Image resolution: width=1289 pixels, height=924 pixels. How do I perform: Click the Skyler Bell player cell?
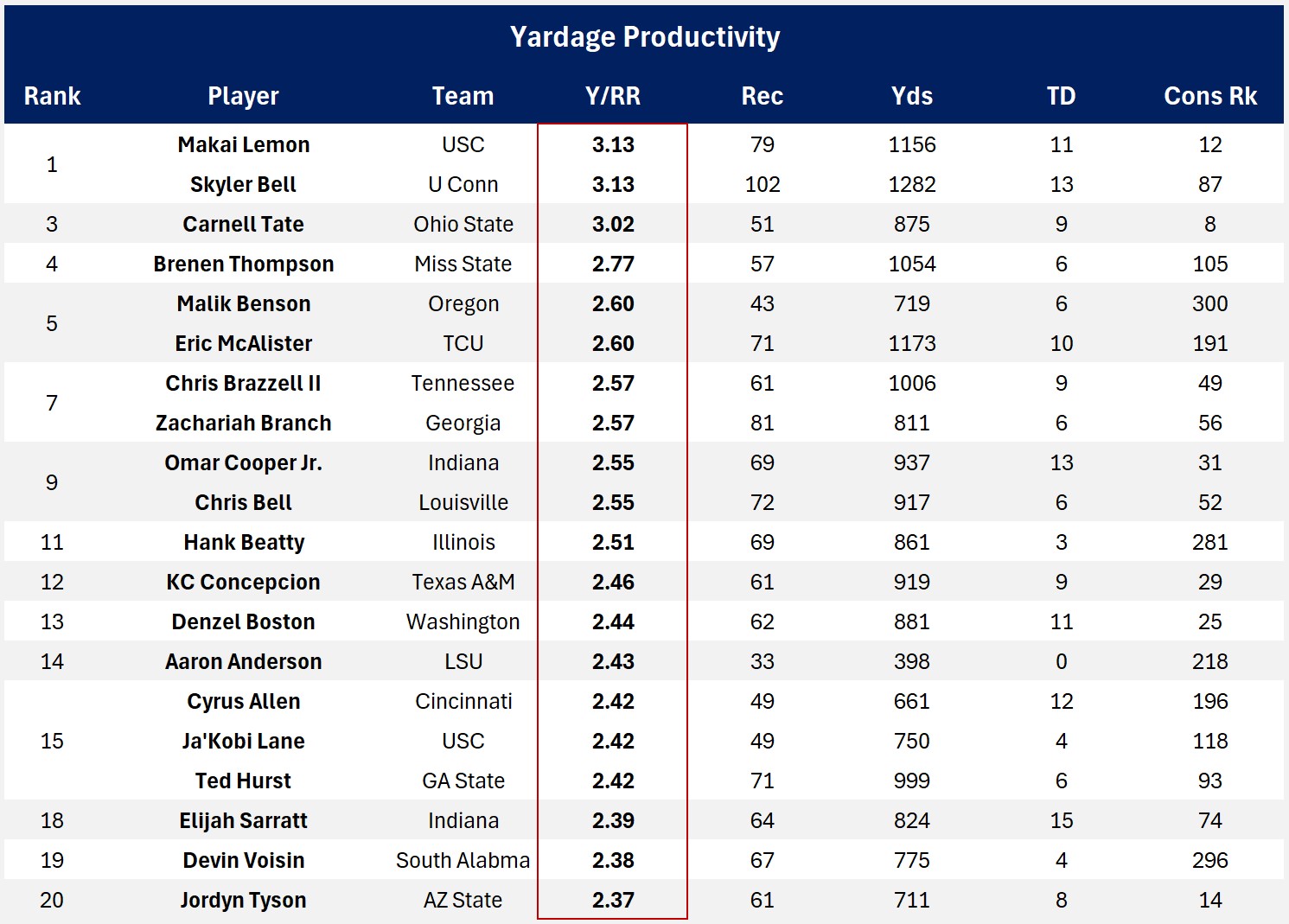243,184
